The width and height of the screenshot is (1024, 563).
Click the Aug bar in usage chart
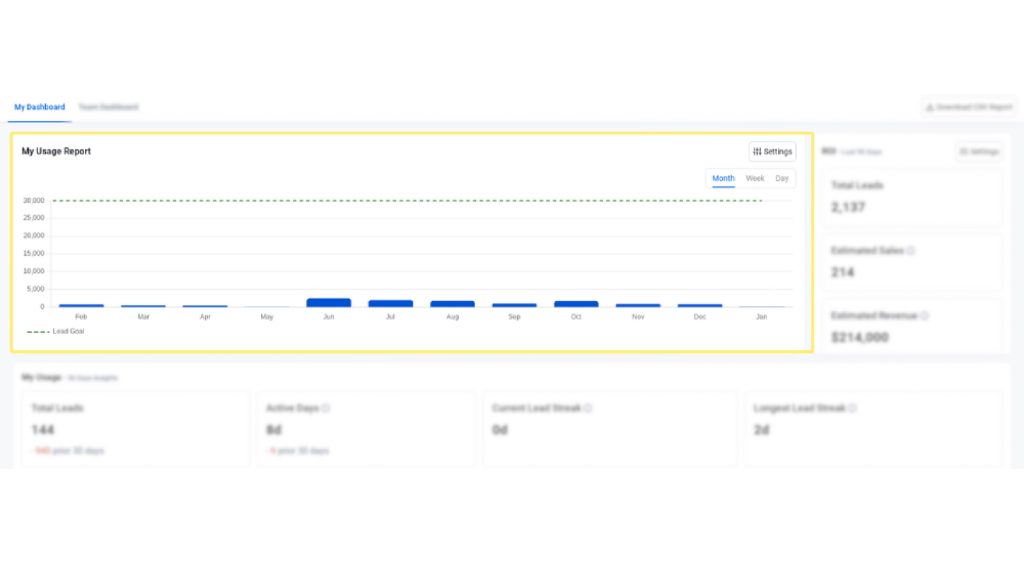click(453, 304)
